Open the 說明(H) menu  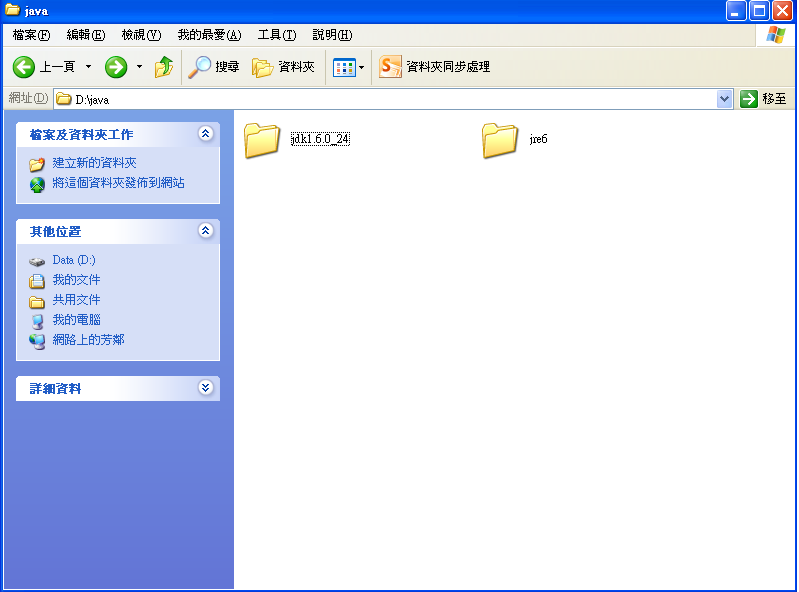tap(332, 35)
